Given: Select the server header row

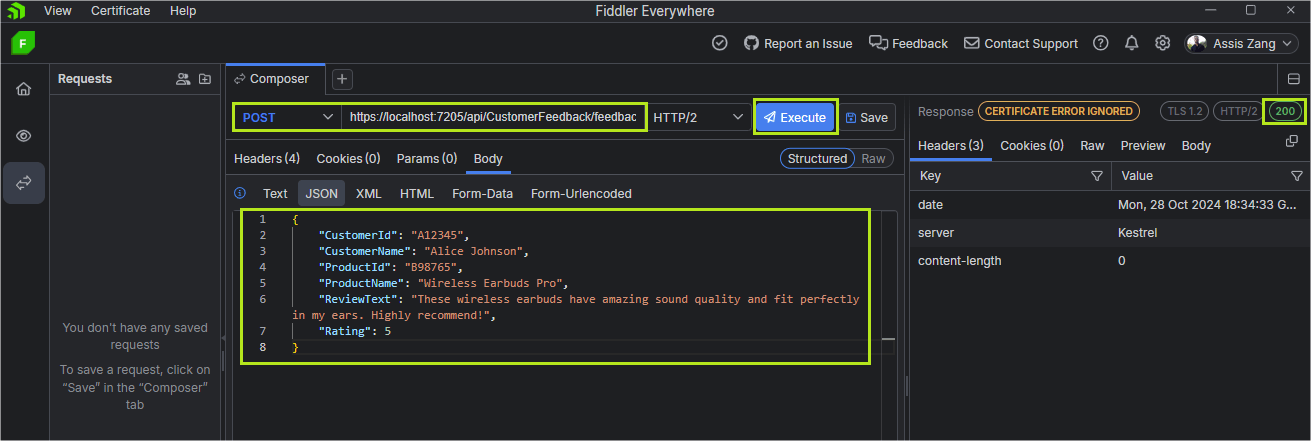Looking at the screenshot, I should pos(1110,232).
